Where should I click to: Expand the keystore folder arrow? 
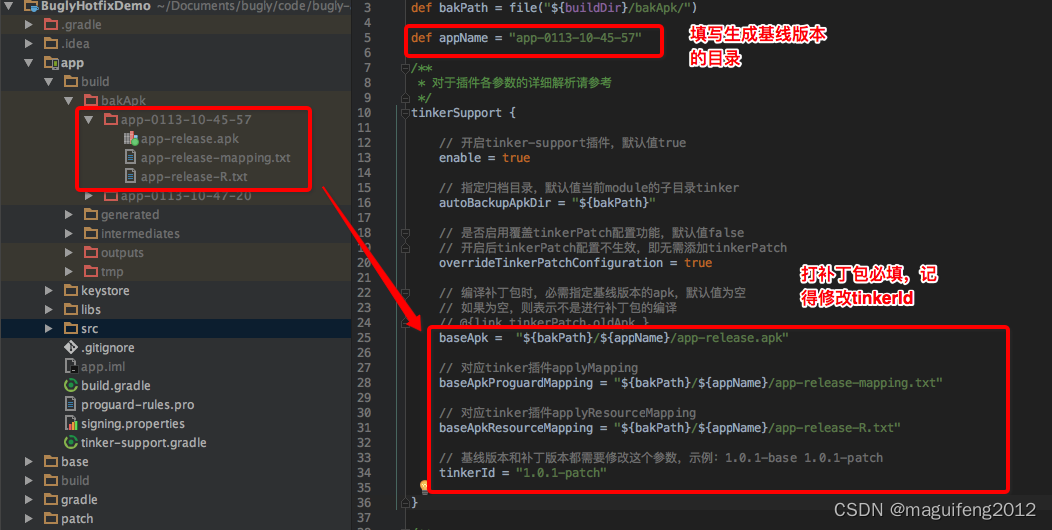click(48, 290)
